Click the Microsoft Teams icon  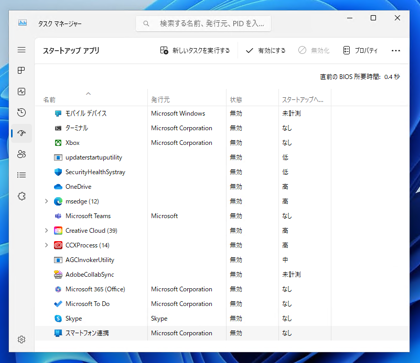[x=58, y=216]
